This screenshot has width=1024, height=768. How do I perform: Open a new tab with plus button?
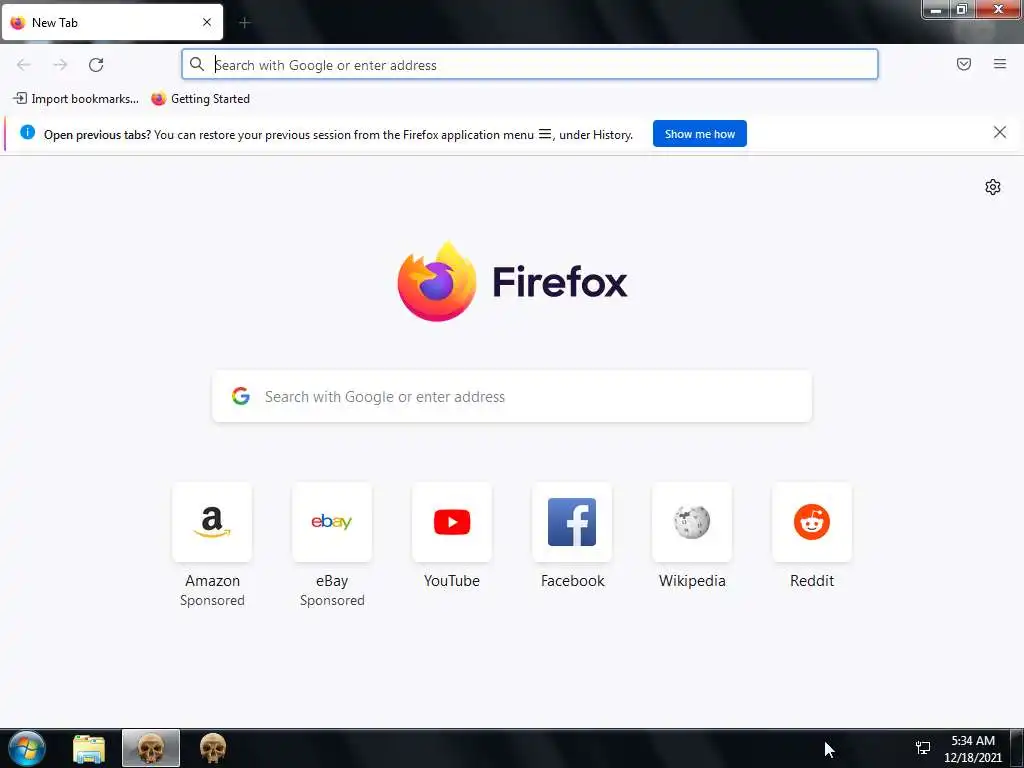[x=245, y=23]
